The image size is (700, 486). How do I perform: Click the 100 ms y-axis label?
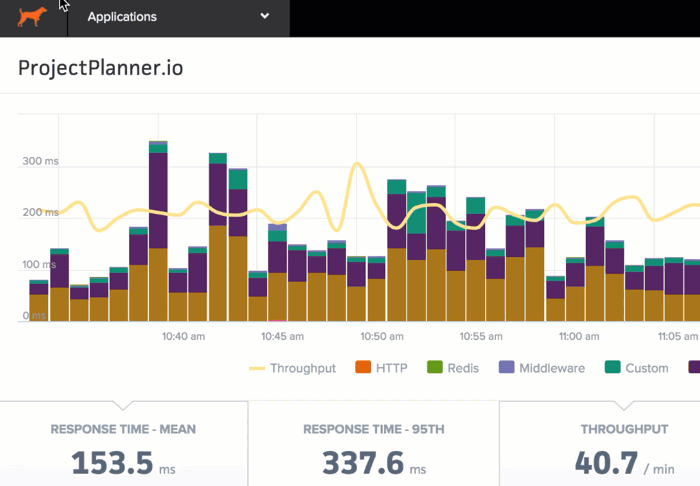(39, 265)
